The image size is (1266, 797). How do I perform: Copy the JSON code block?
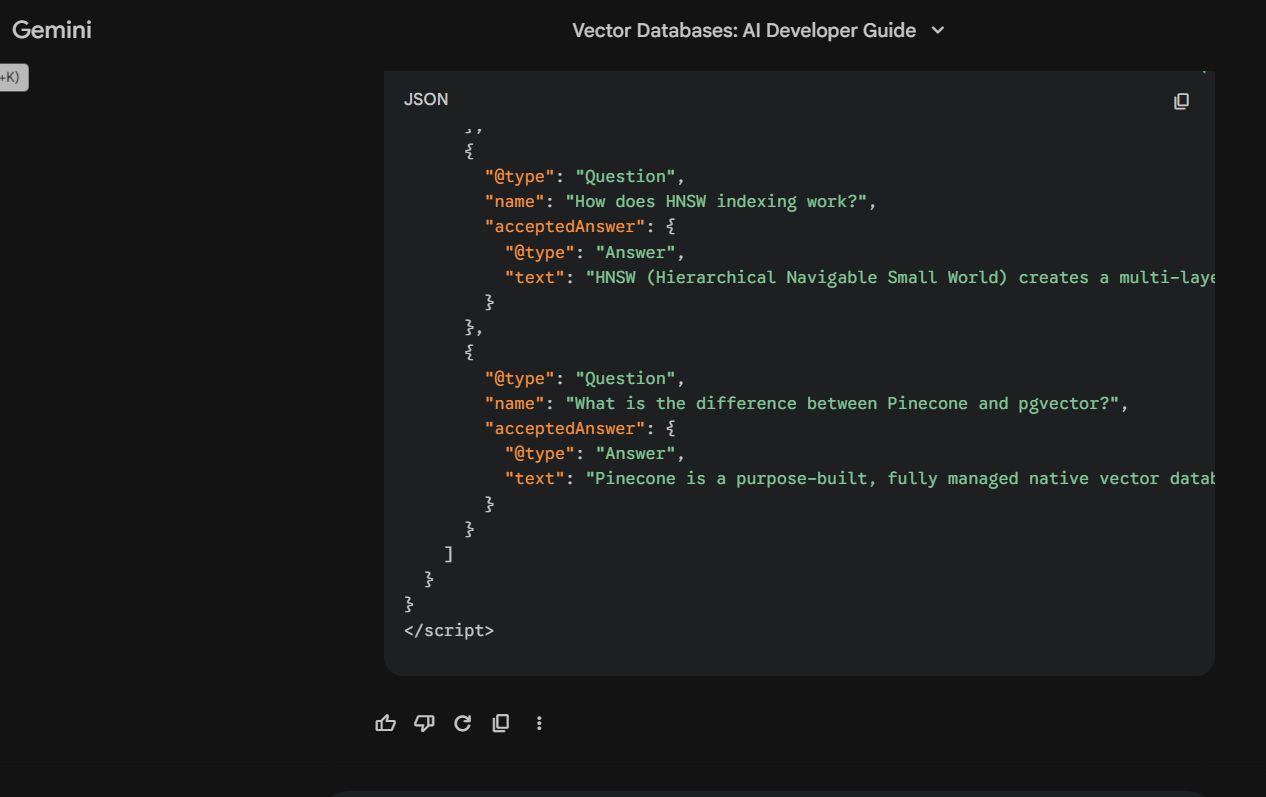pos(1181,101)
